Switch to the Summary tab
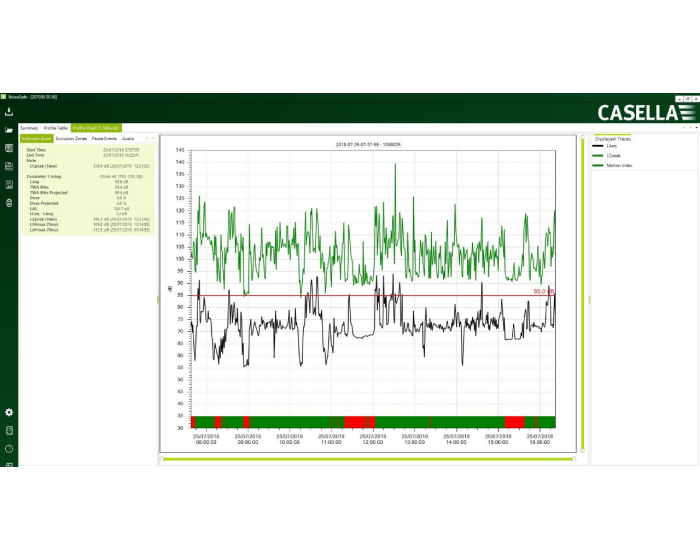This screenshot has width=700, height=560. tap(29, 128)
